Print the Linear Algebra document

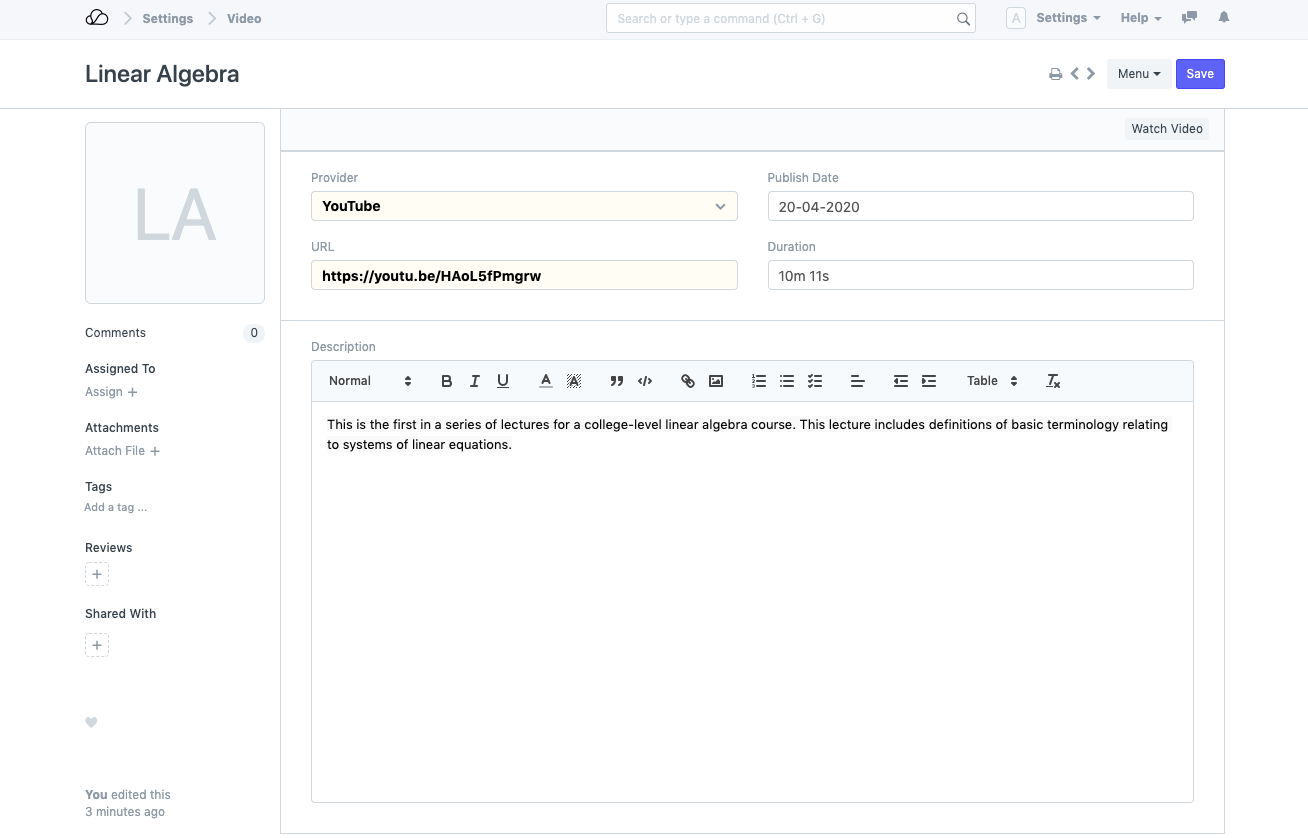click(x=1055, y=74)
